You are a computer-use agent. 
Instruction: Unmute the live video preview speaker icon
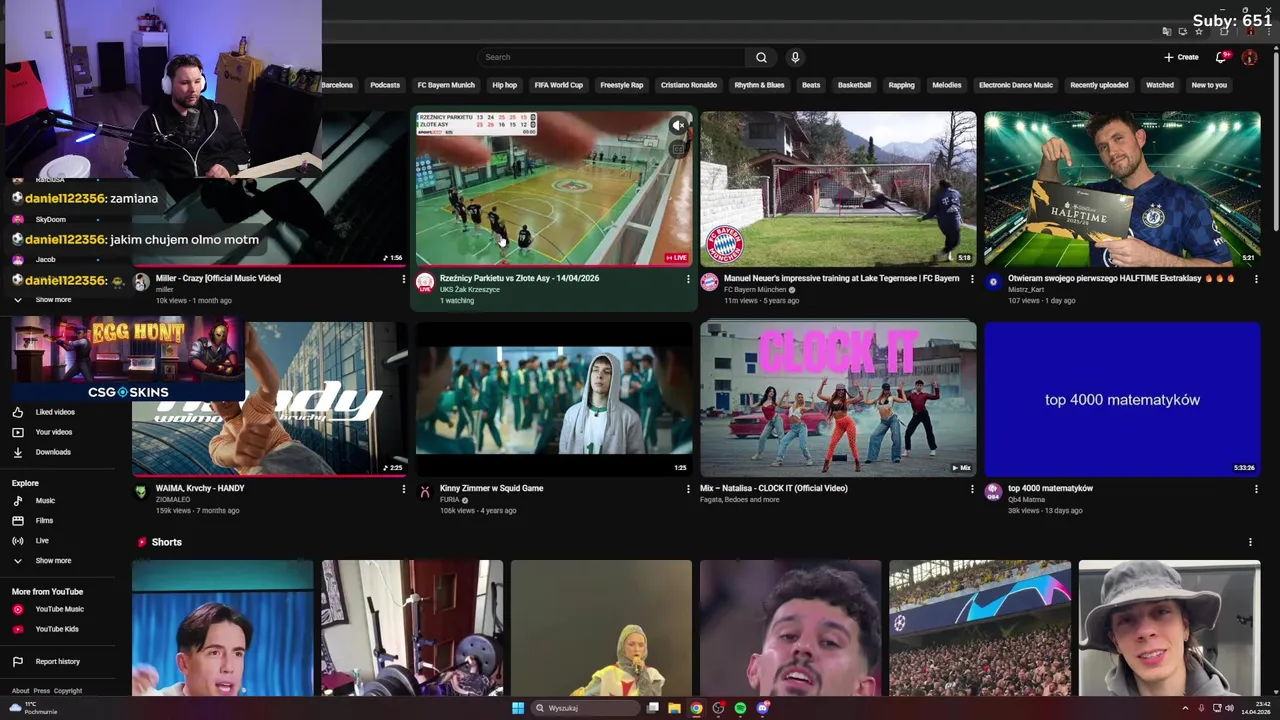pyautogui.click(x=678, y=126)
